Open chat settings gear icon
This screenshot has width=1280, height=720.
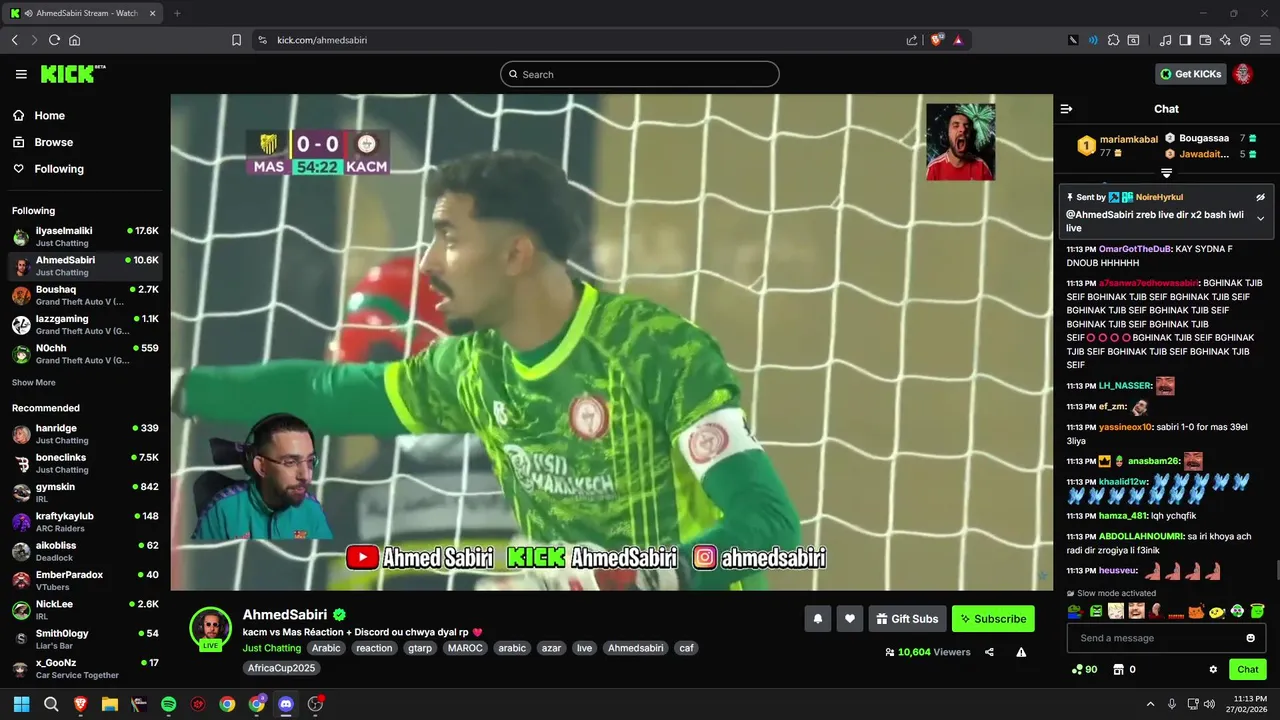pos(1213,670)
